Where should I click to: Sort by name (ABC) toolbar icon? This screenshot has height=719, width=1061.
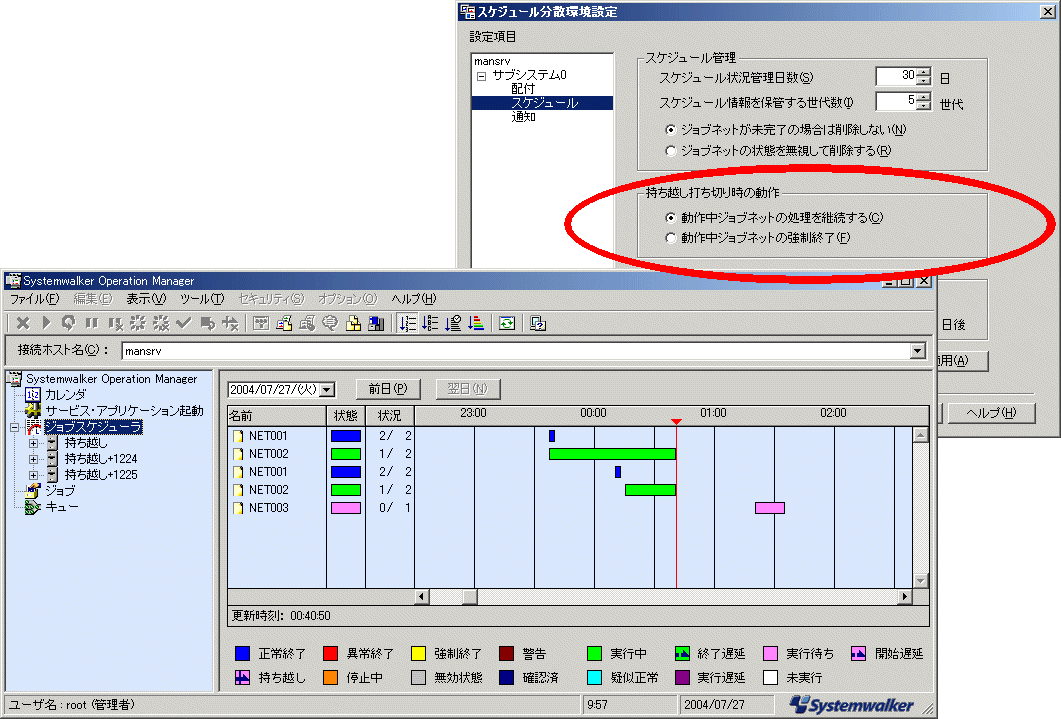tap(430, 323)
